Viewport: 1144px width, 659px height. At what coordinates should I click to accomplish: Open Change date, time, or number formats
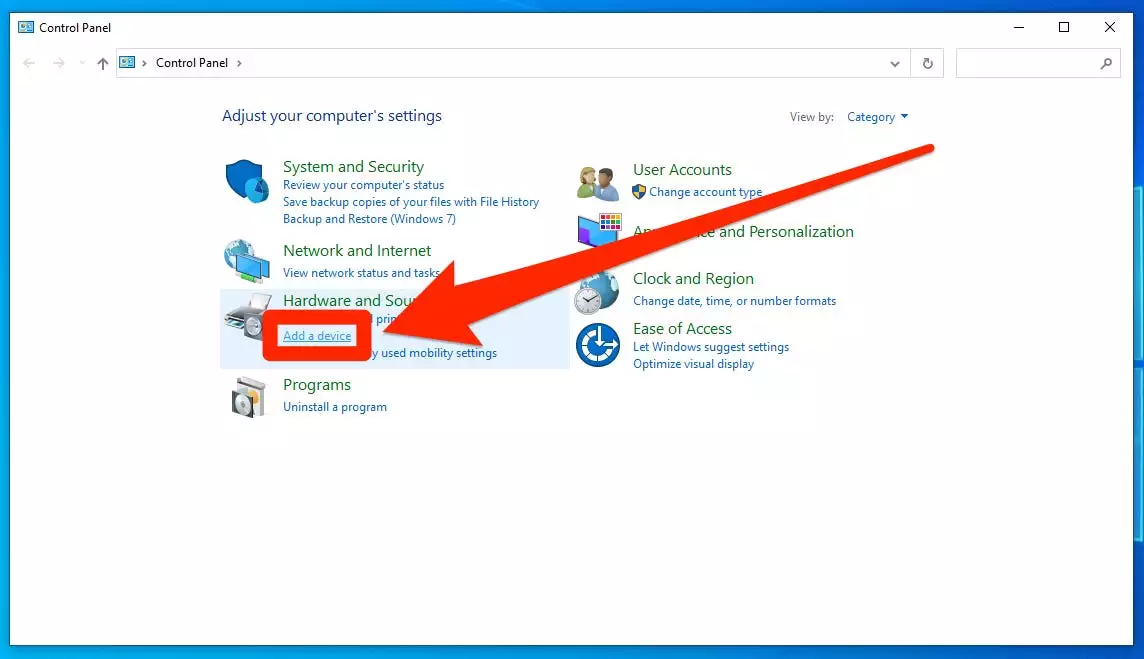click(734, 301)
